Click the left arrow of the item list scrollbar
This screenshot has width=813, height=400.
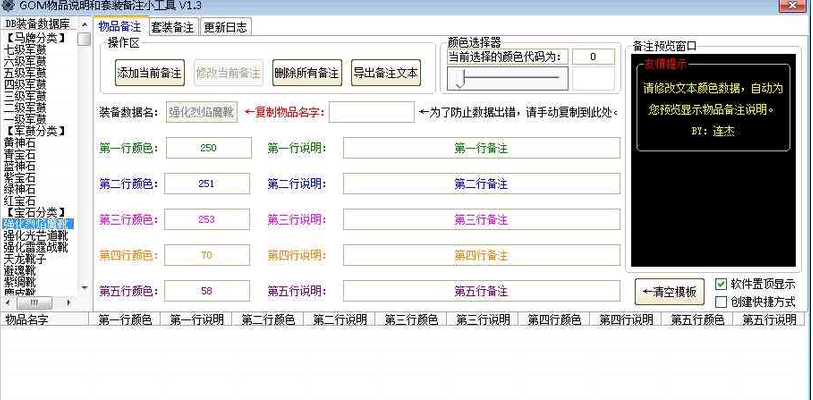click(x=6, y=301)
